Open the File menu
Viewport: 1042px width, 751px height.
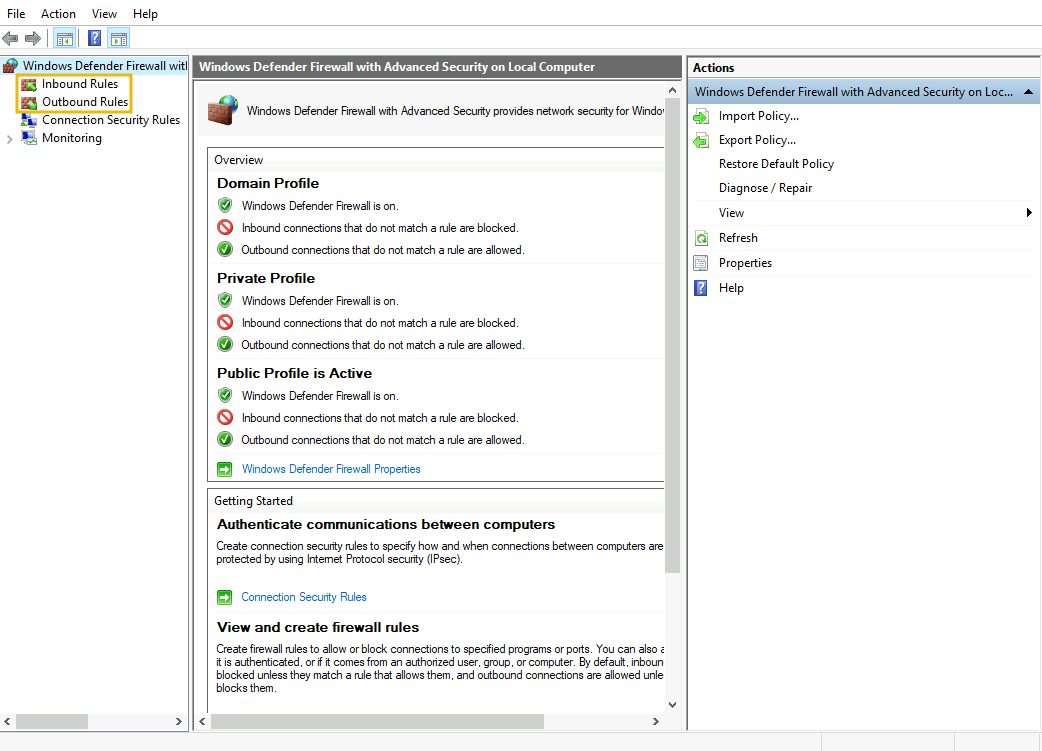coord(16,13)
